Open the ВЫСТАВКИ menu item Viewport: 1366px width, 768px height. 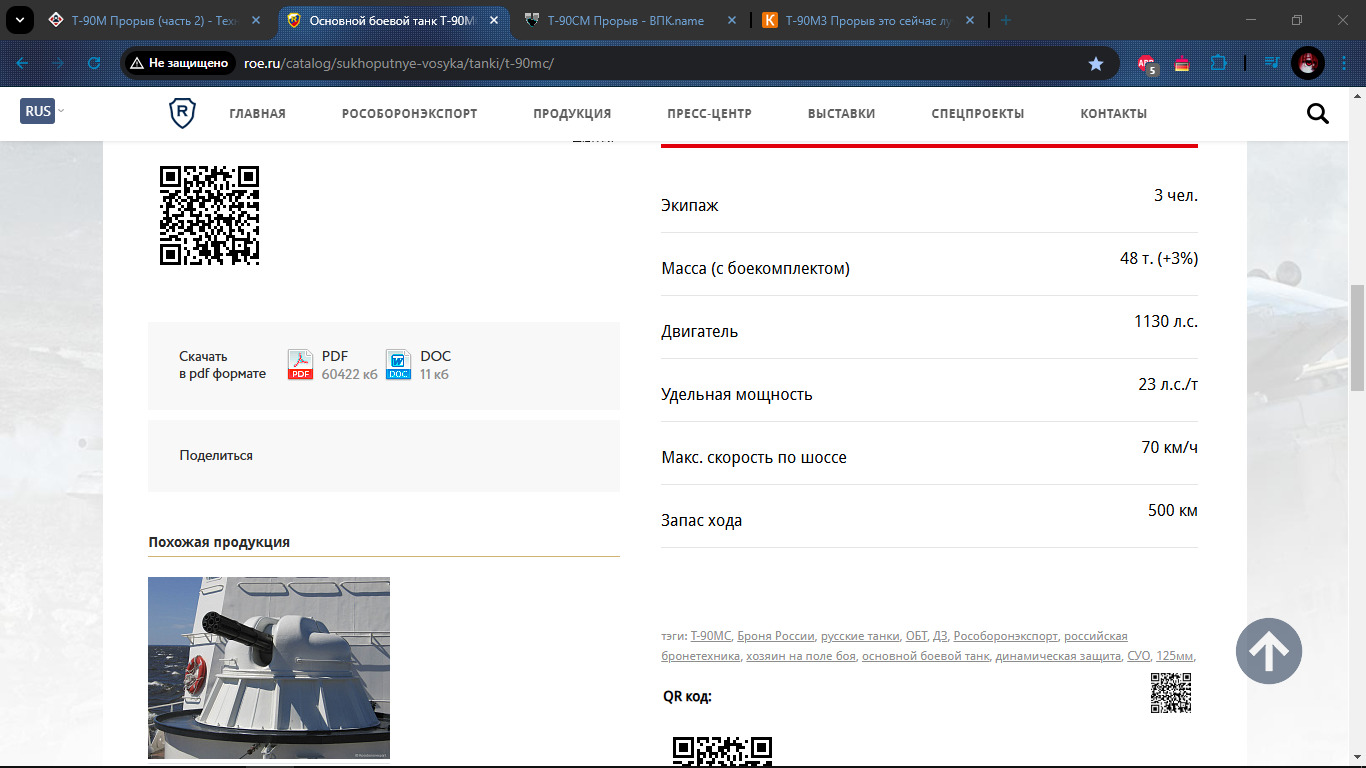[x=841, y=113]
